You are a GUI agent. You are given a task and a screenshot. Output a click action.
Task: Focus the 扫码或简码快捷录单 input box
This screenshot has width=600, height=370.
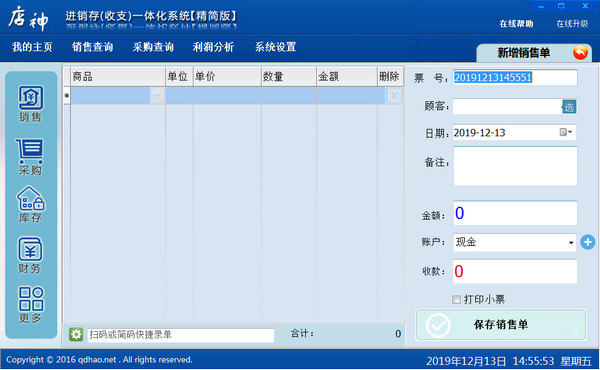click(181, 335)
